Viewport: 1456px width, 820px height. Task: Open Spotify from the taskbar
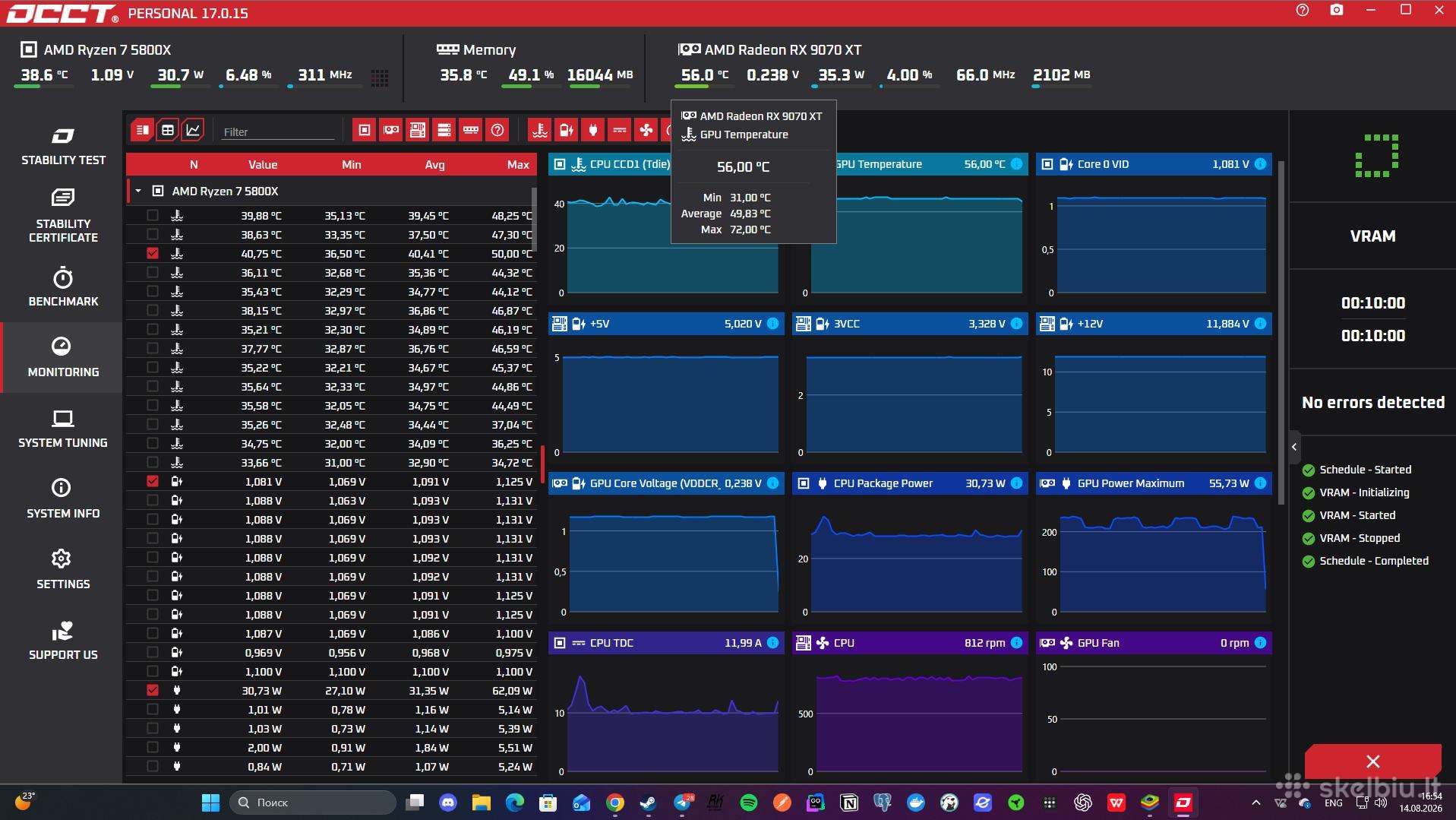(x=748, y=803)
